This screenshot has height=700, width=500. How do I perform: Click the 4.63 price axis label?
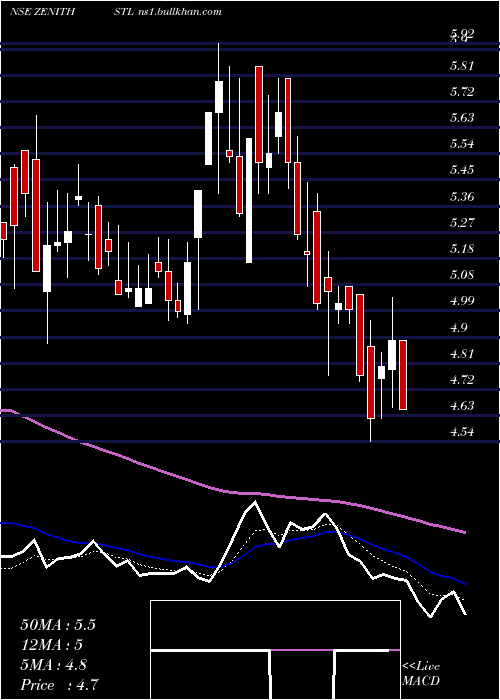462,405
